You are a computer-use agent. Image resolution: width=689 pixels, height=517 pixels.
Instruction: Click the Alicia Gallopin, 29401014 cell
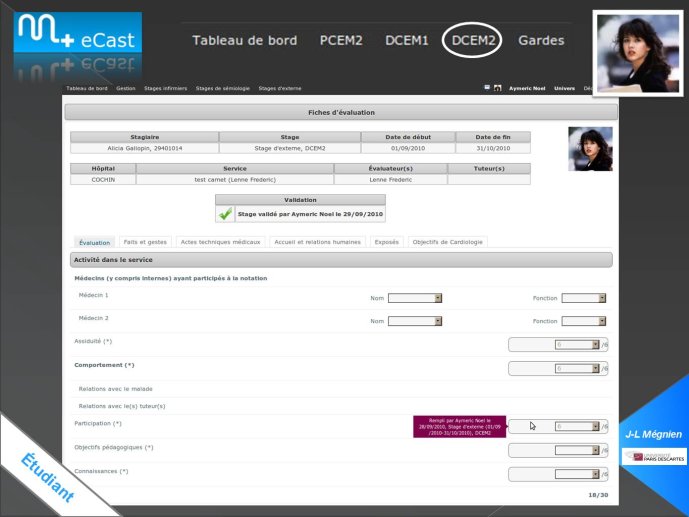[145, 148]
